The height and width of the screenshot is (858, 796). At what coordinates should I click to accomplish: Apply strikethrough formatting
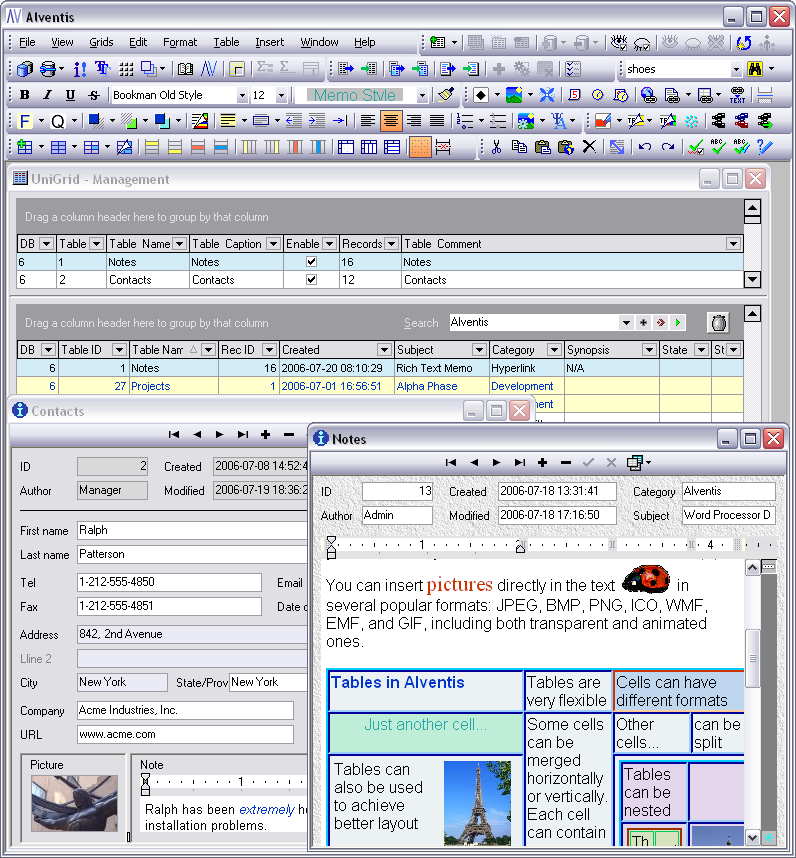coord(93,95)
